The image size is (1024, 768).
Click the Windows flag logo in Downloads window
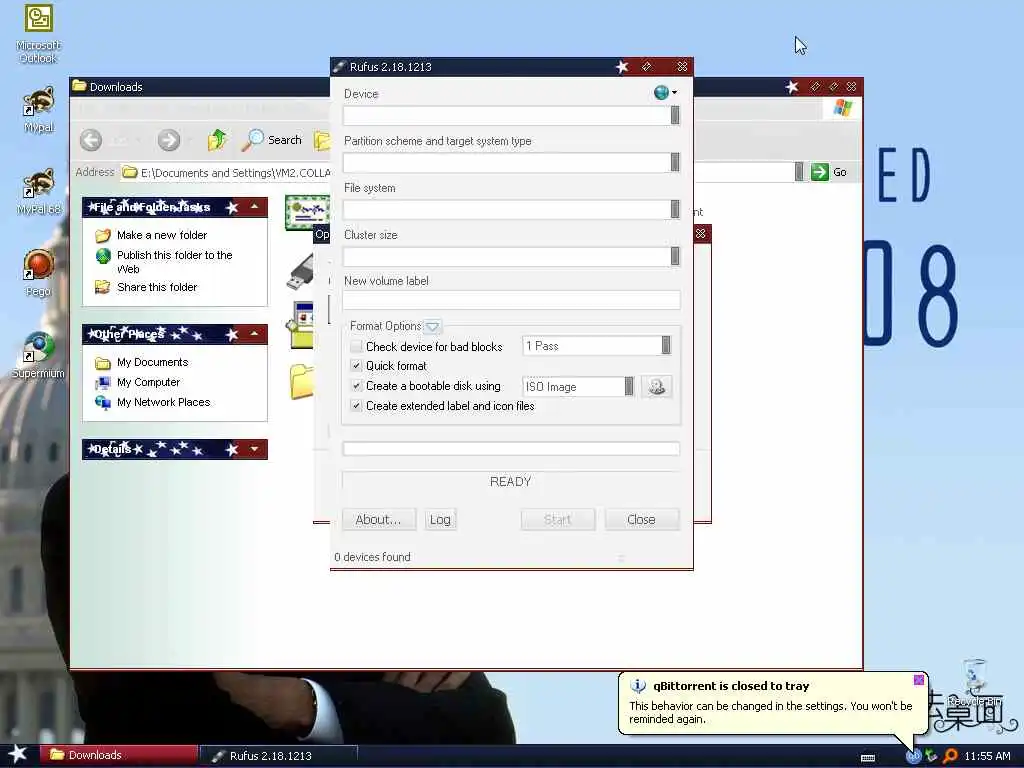click(x=843, y=108)
